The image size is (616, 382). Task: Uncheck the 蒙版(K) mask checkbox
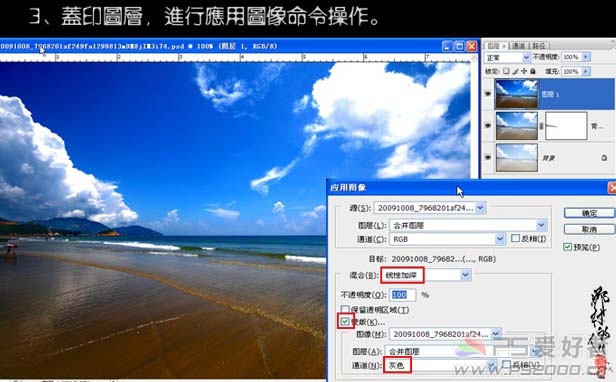click(345, 322)
